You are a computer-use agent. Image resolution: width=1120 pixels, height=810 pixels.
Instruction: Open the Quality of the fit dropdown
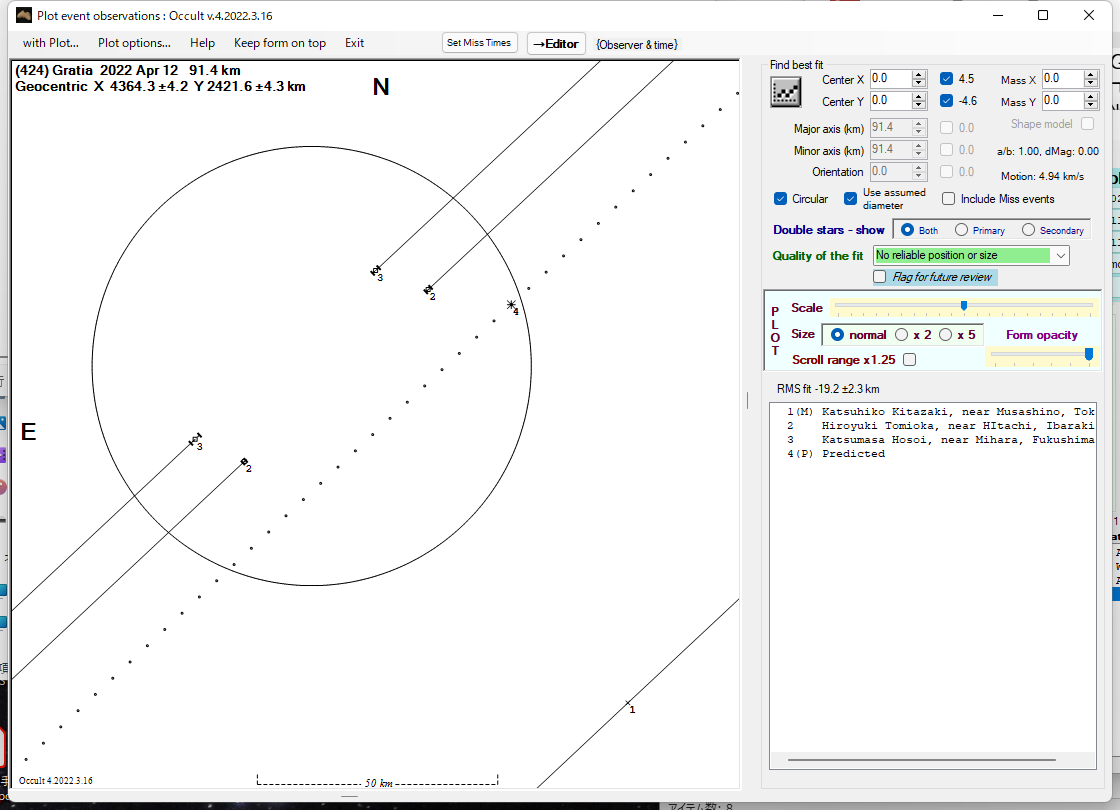point(1060,256)
